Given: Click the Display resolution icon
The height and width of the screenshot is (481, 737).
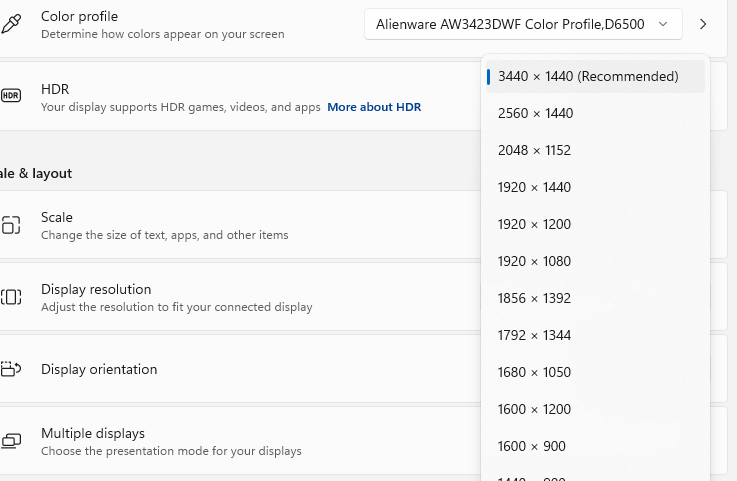Looking at the screenshot, I should [x=11, y=297].
